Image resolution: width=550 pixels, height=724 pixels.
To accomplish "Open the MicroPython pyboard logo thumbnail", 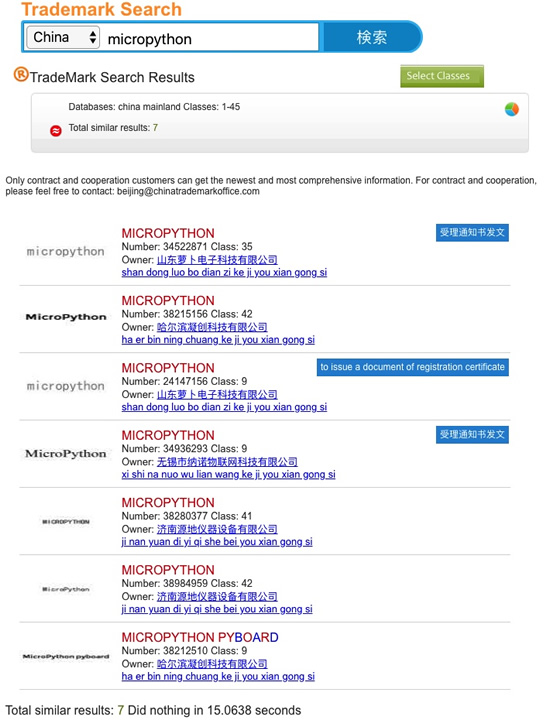I will click(x=66, y=656).
